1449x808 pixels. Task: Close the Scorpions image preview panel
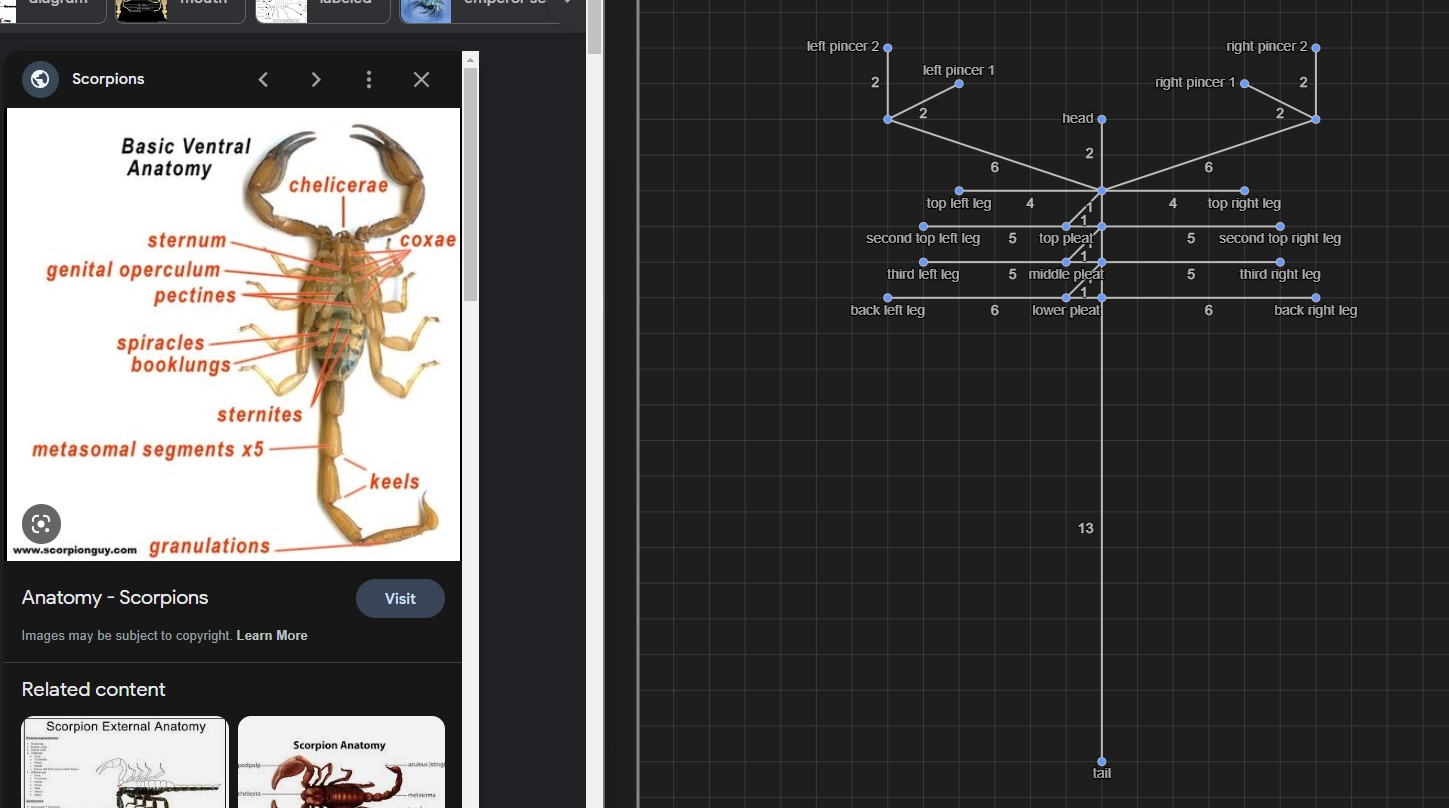[421, 79]
